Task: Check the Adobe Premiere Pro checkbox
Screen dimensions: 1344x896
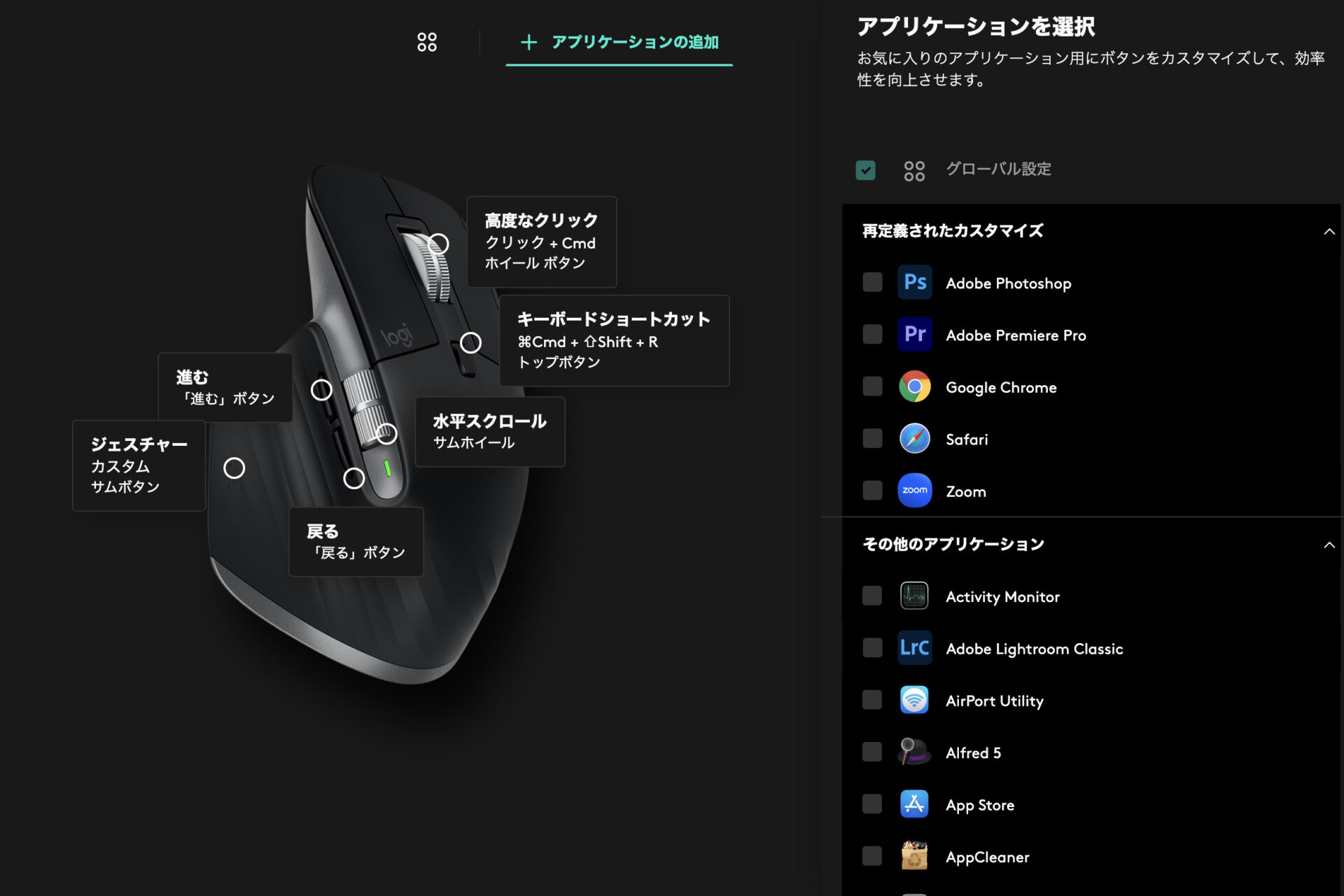Action: 872,334
